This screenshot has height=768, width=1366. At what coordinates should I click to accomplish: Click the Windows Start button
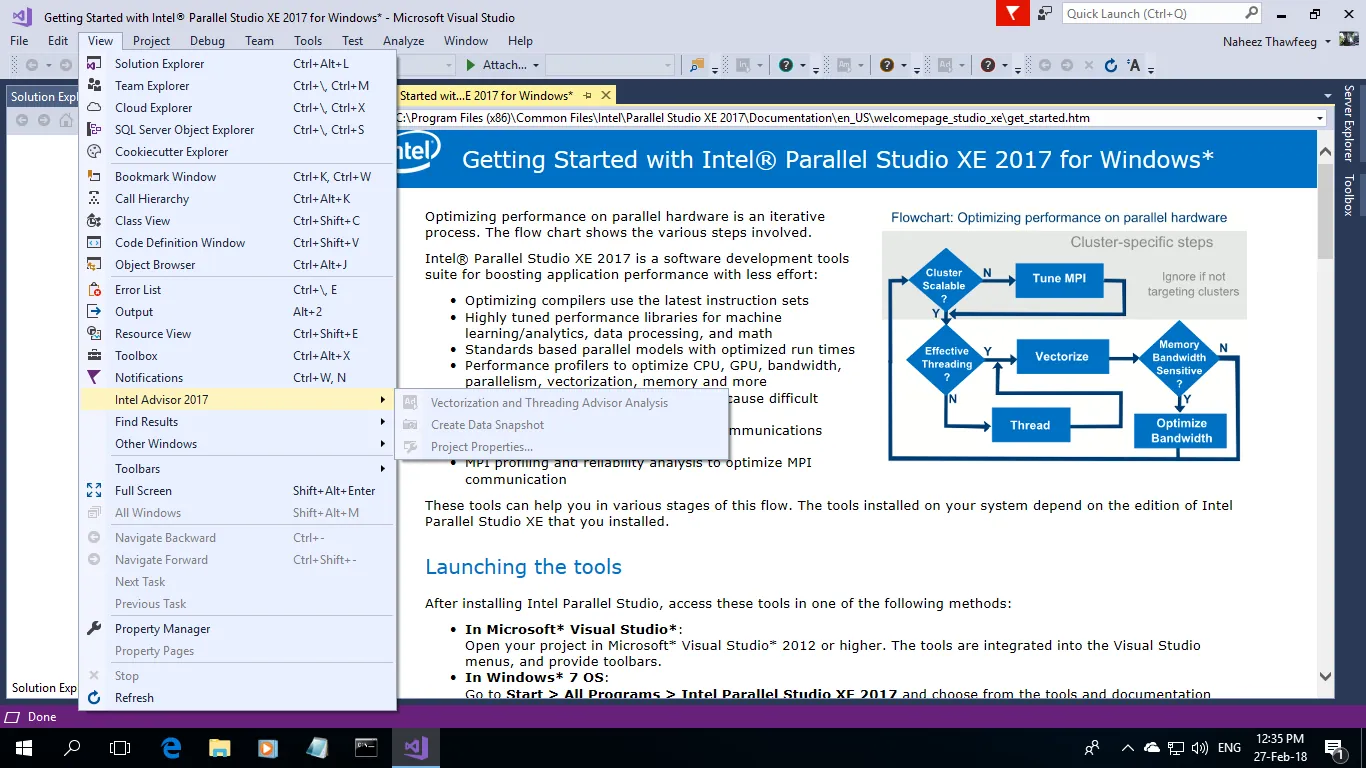point(23,747)
